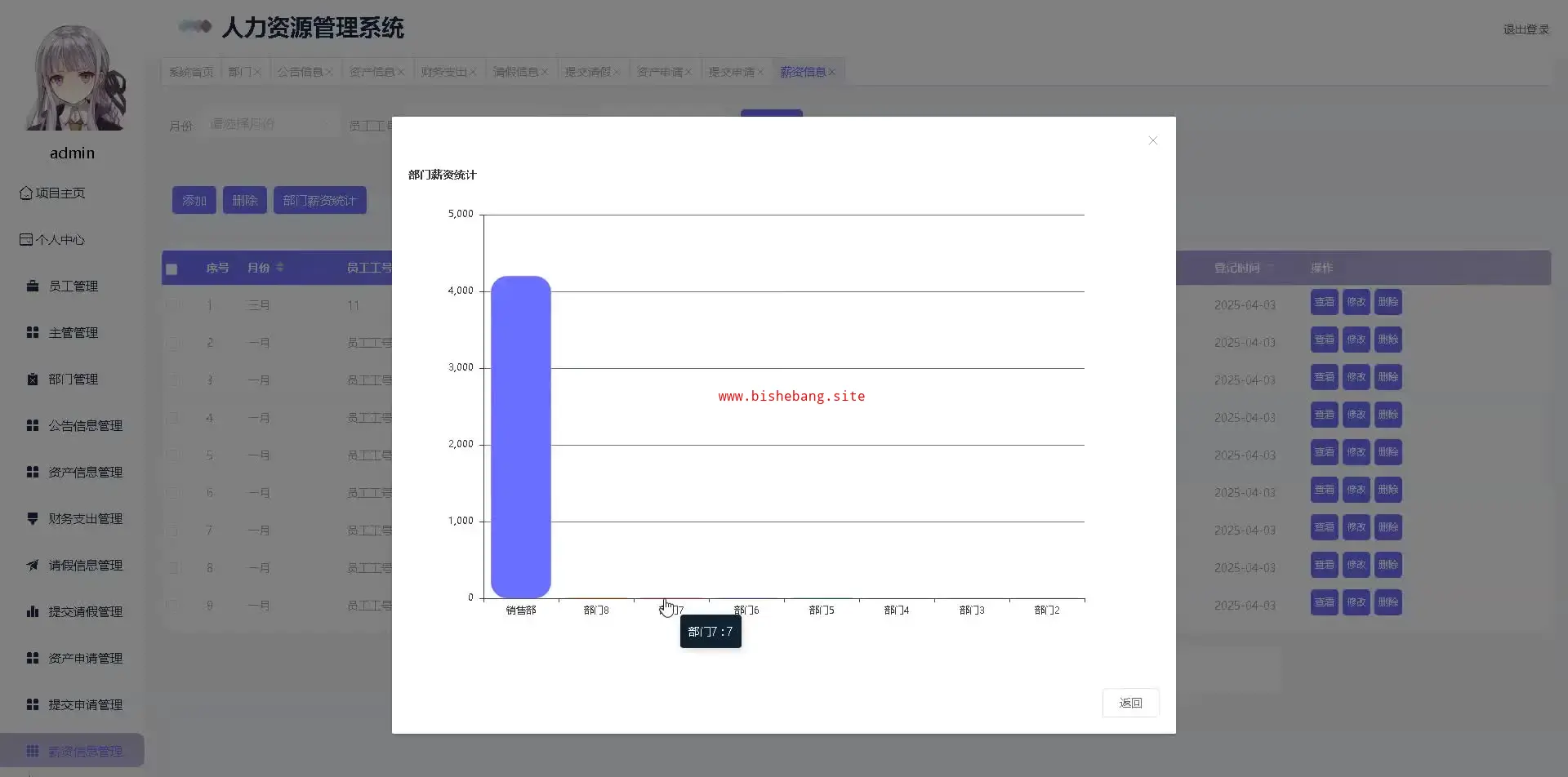Click 查看 in table row 5
Screen dimensions: 1568x777
coord(1325,452)
